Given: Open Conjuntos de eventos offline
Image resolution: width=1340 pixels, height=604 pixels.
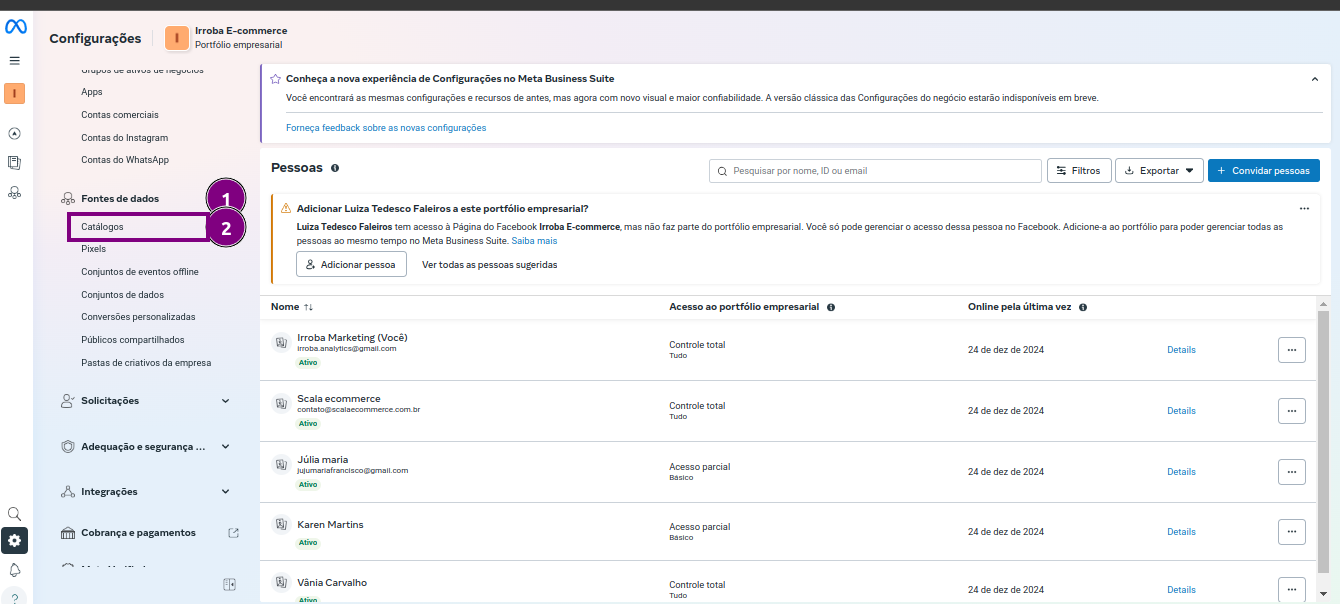Looking at the screenshot, I should pyautogui.click(x=140, y=272).
